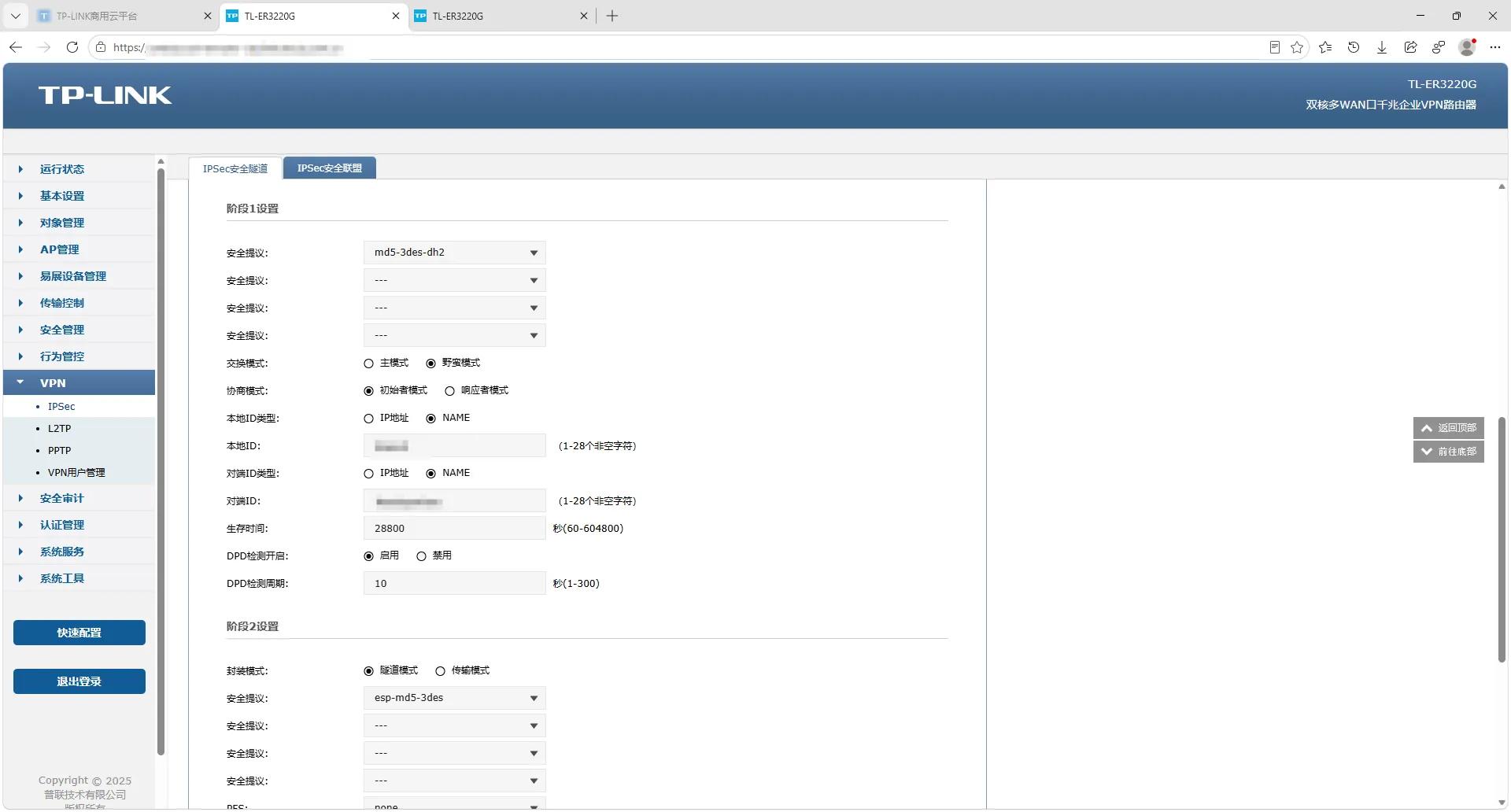1511x812 pixels.
Task: Open the IPSec安全隧道 tab
Action: (235, 168)
